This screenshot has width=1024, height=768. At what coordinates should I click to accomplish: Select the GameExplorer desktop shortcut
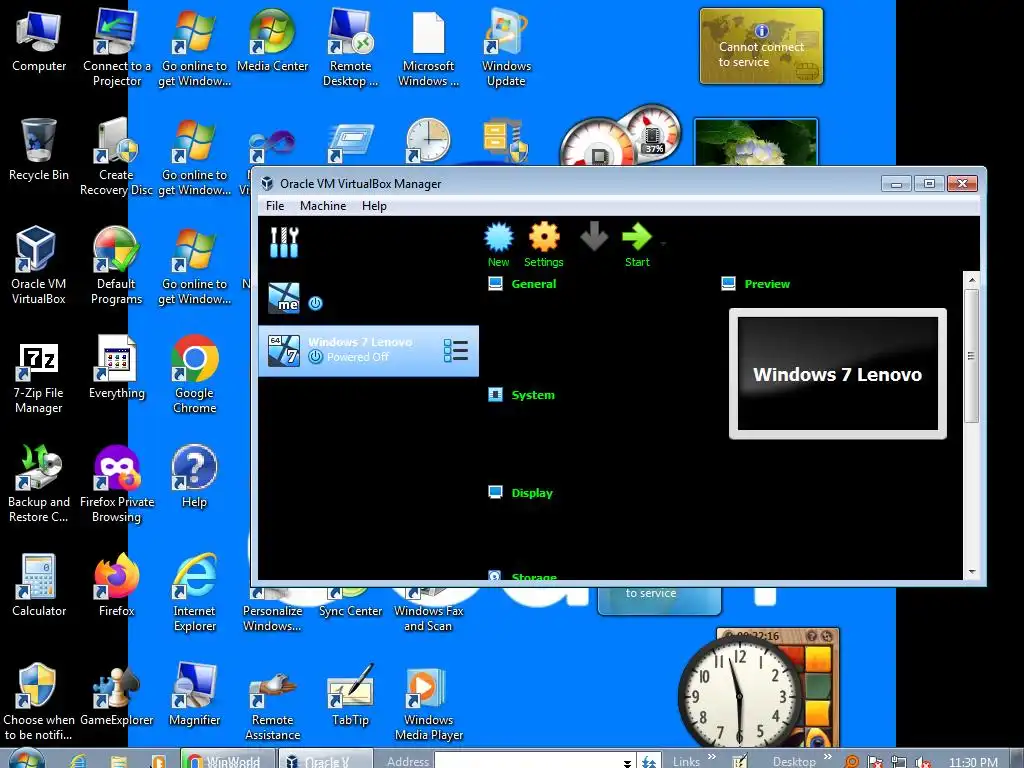pos(117,694)
